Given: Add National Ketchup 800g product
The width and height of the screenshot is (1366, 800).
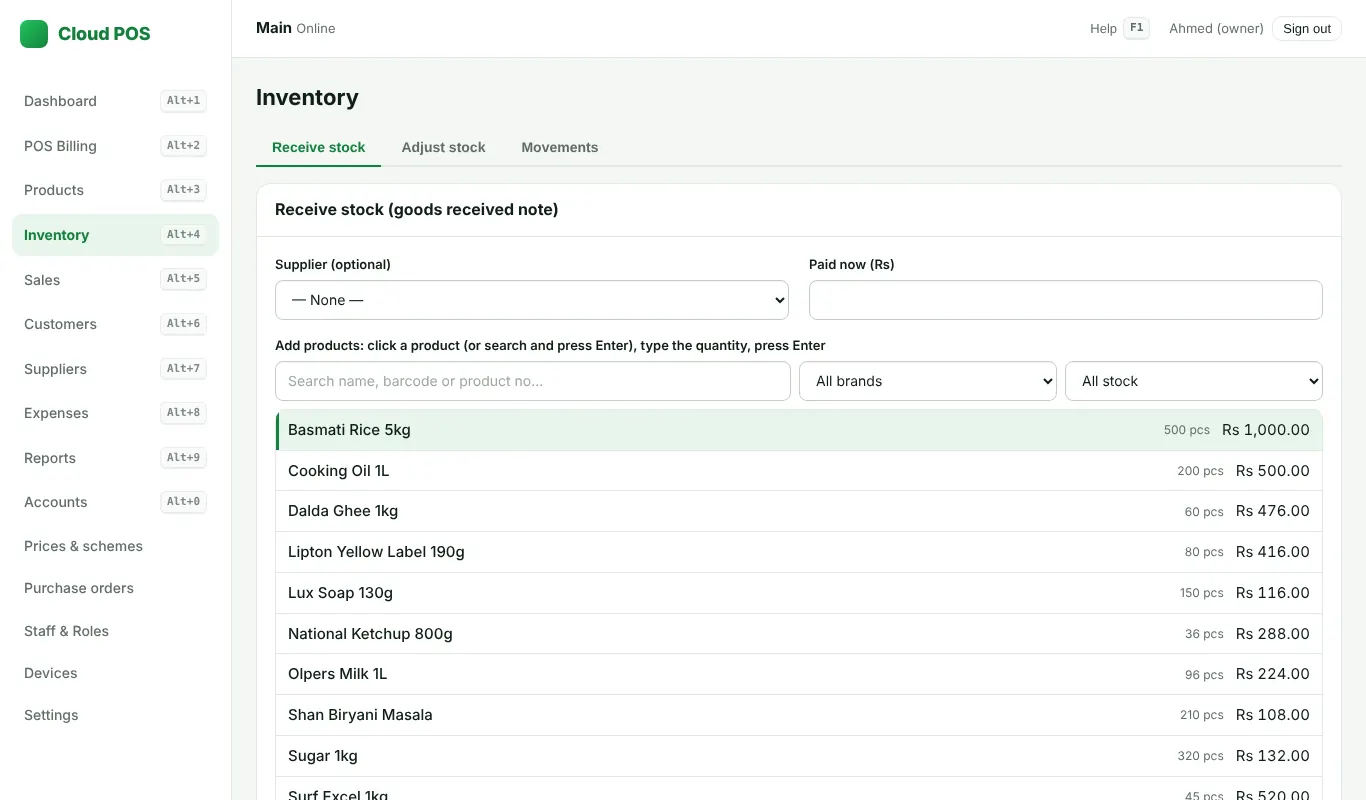Looking at the screenshot, I should coord(799,634).
